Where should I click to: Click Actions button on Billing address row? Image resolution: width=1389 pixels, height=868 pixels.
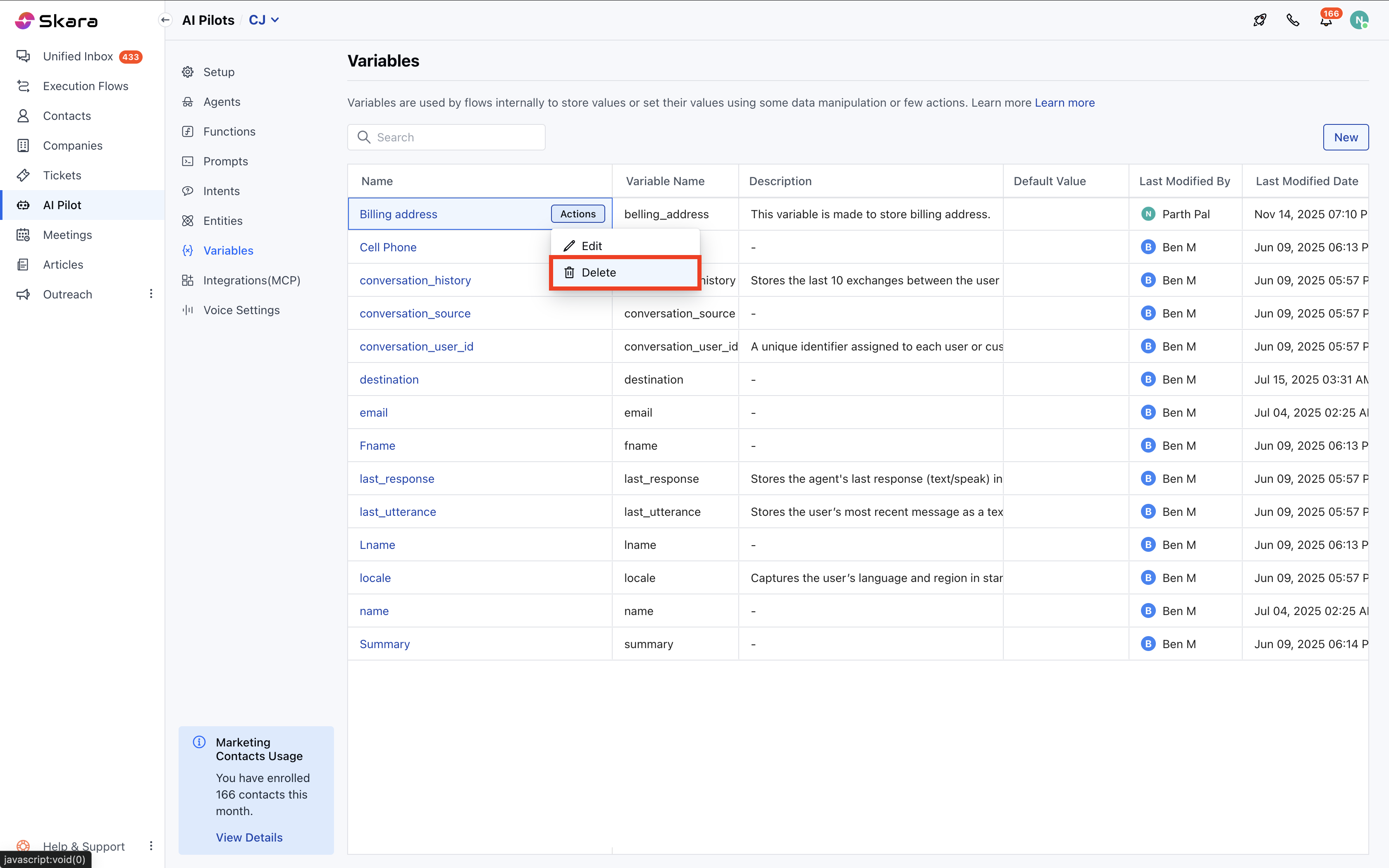tap(578, 214)
